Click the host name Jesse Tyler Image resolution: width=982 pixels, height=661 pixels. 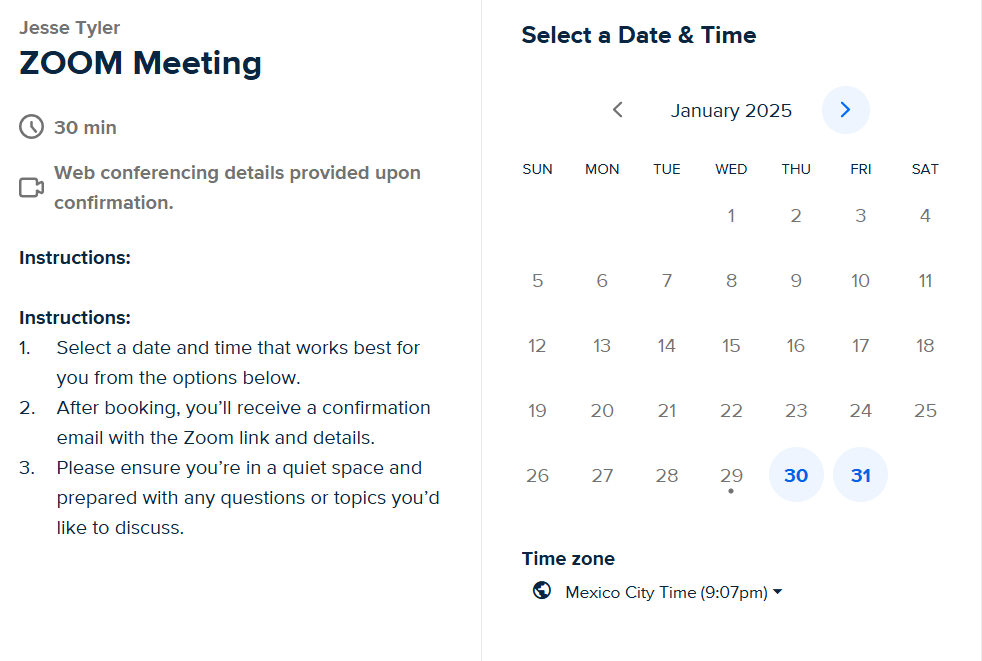[x=70, y=27]
